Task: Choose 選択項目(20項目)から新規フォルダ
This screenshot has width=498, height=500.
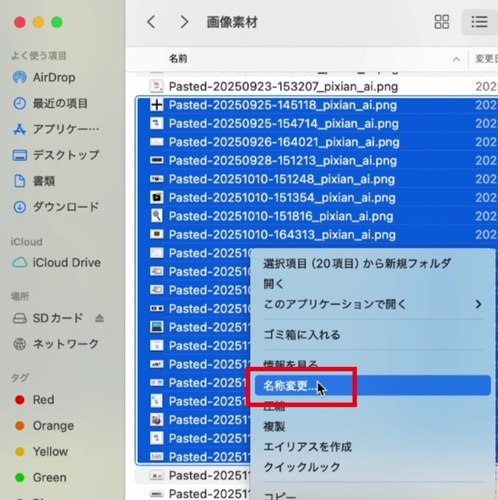Action: coord(357,264)
